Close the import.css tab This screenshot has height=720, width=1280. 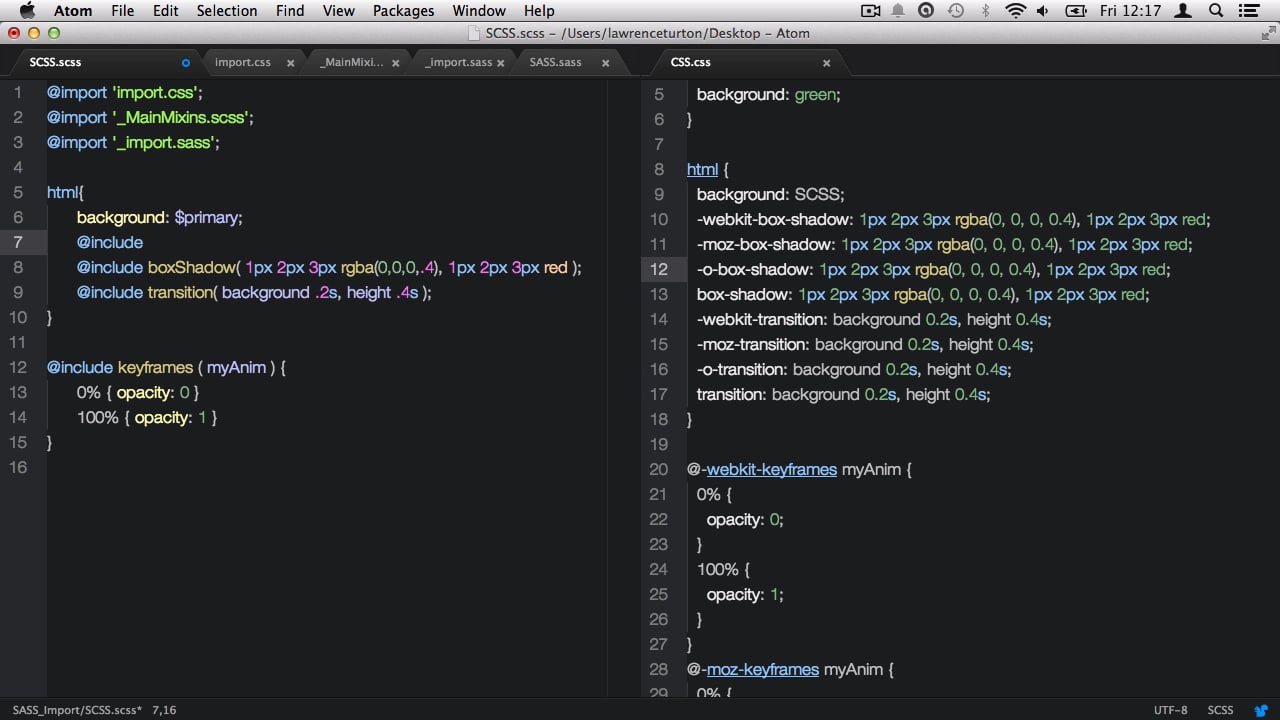[291, 62]
